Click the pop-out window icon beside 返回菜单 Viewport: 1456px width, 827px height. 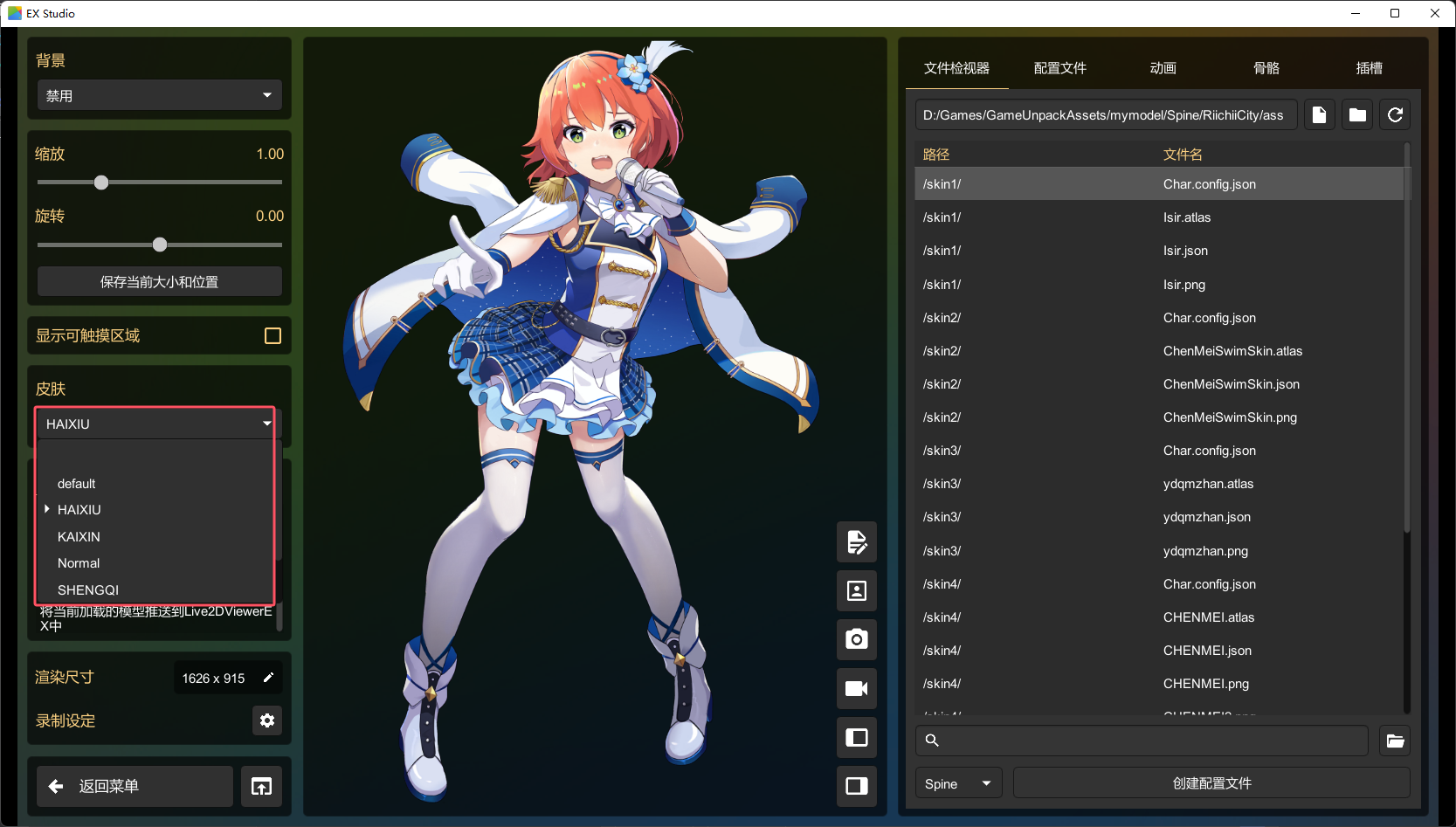(261, 786)
